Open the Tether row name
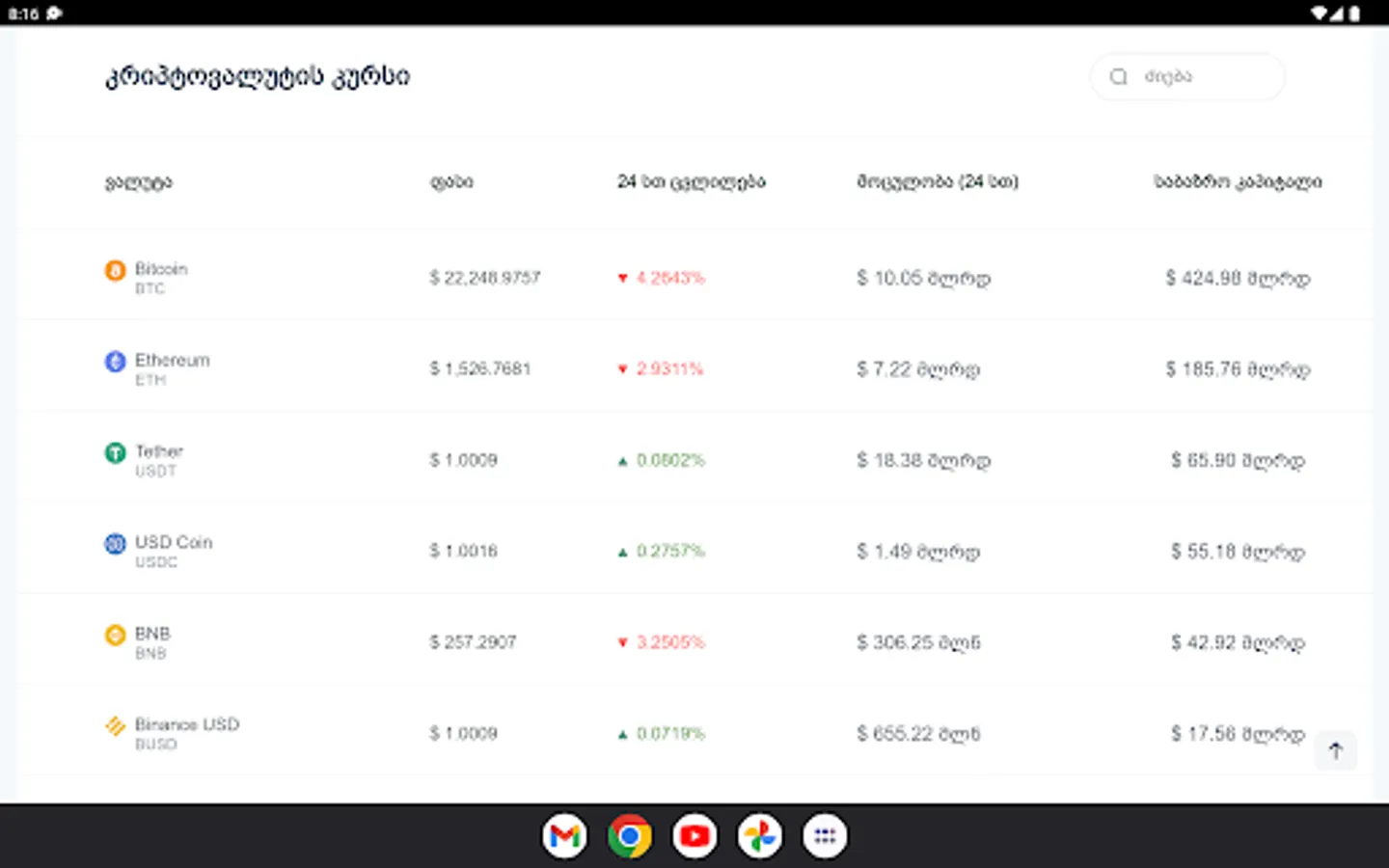This screenshot has width=1389, height=868. tap(159, 450)
